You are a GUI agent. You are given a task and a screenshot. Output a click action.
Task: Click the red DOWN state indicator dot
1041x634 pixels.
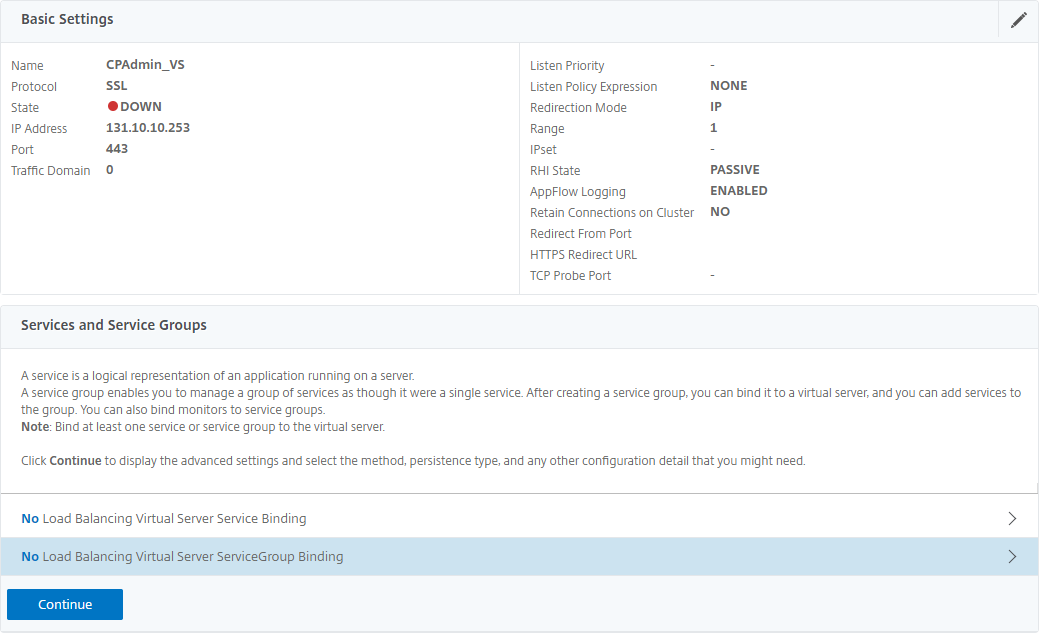[113, 107]
